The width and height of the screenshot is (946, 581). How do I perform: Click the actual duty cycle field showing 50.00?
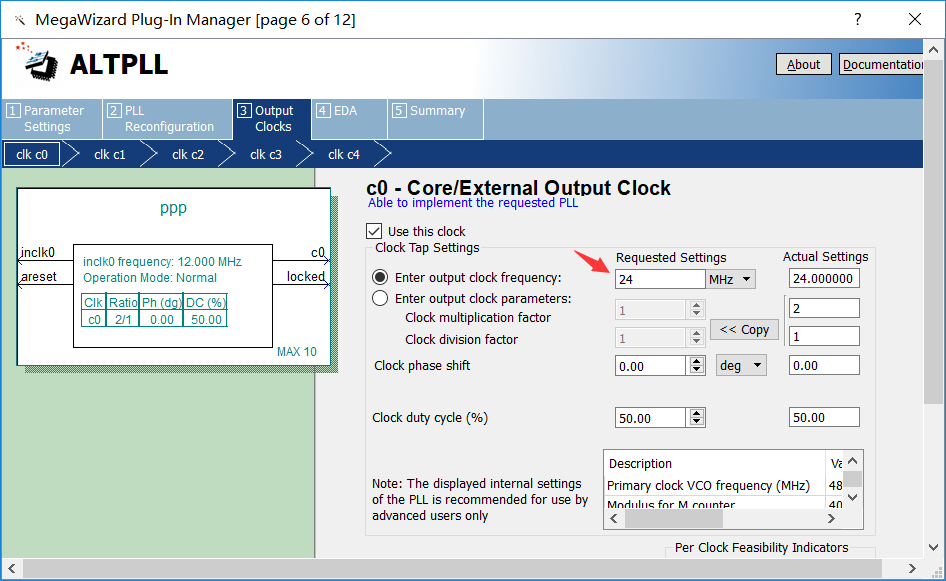pos(824,417)
